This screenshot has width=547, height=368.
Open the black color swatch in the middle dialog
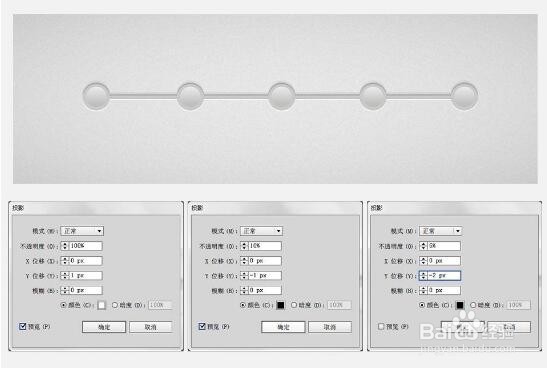click(x=280, y=305)
